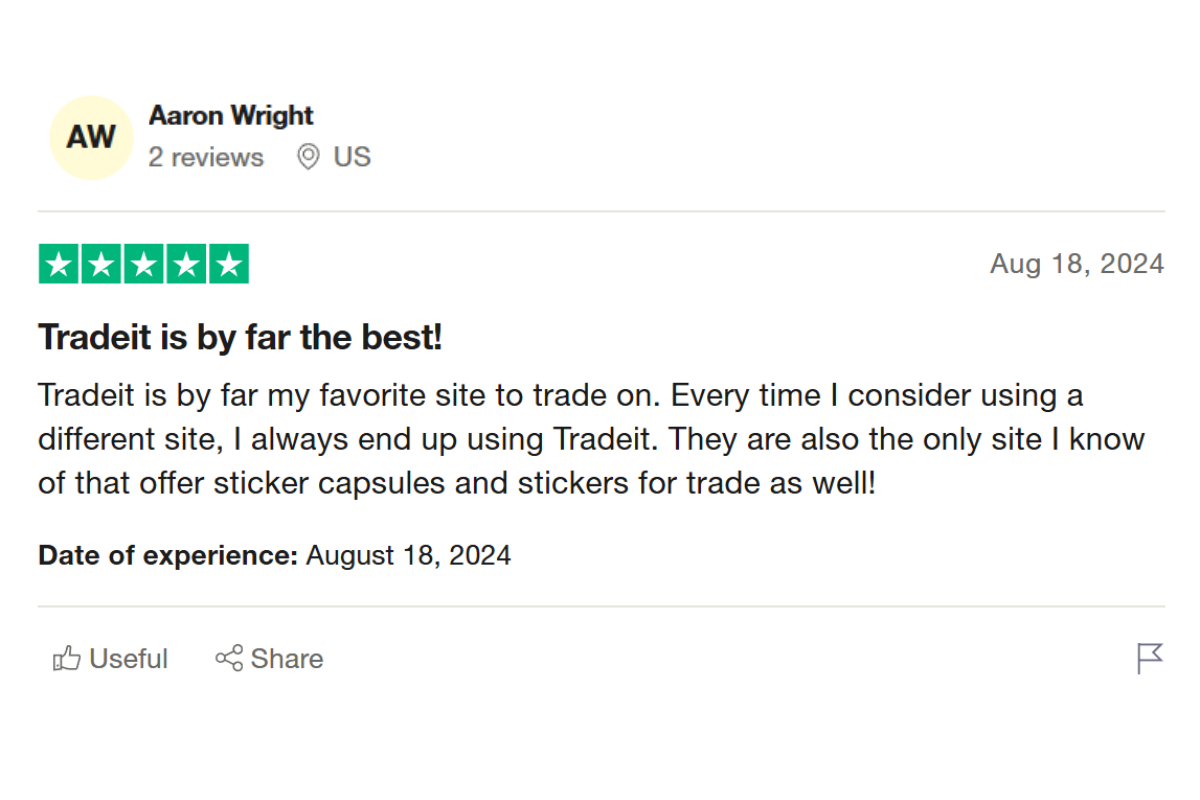View Aaron Wright's 2 reviews
This screenshot has width=1200, height=800.
(206, 157)
